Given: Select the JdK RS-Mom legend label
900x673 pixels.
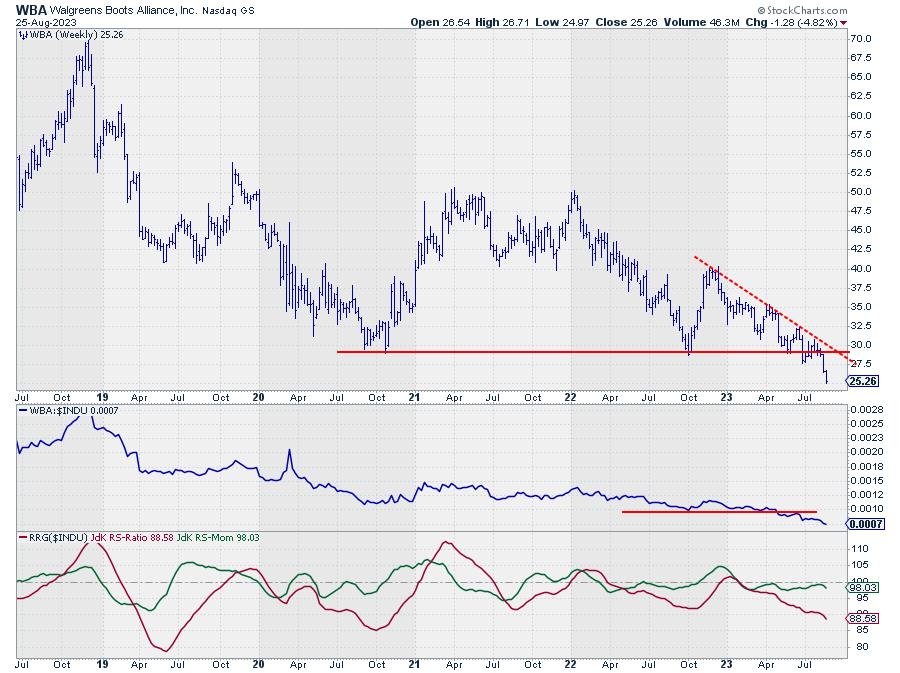Looking at the screenshot, I should [x=207, y=538].
